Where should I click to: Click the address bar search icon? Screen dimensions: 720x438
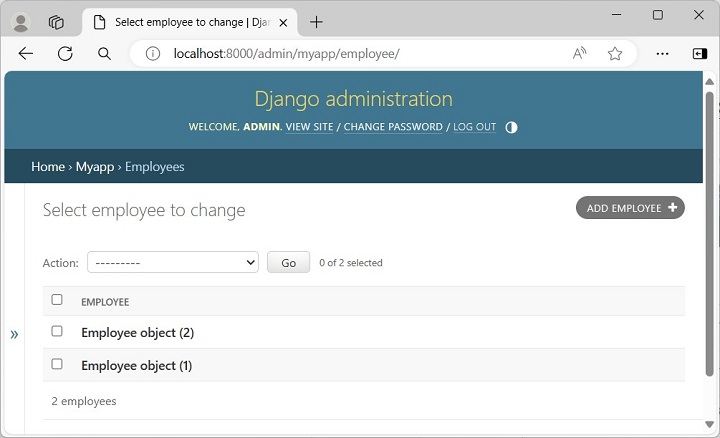(104, 54)
